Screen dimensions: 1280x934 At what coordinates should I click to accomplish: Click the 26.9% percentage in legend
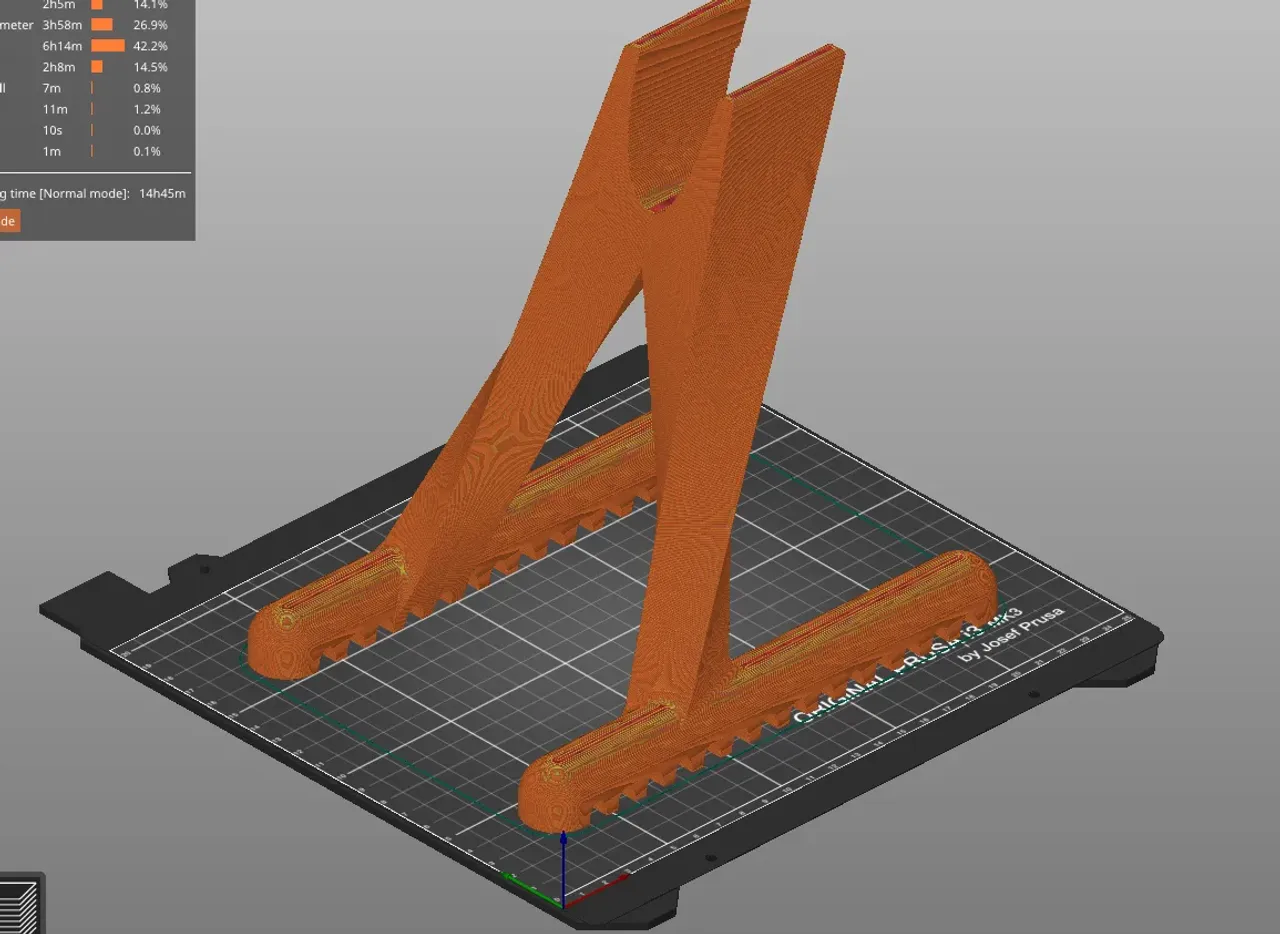pos(150,25)
